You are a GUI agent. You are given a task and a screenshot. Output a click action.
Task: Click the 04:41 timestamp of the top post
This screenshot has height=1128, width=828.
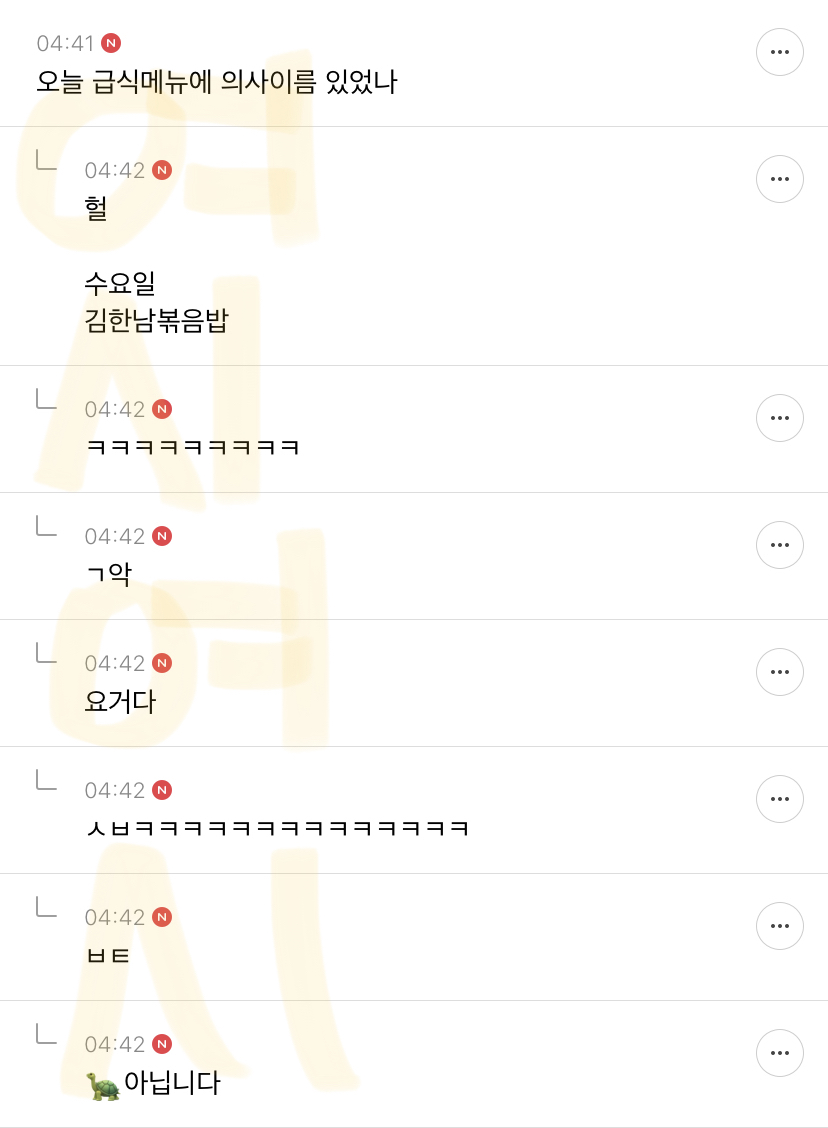coord(65,43)
